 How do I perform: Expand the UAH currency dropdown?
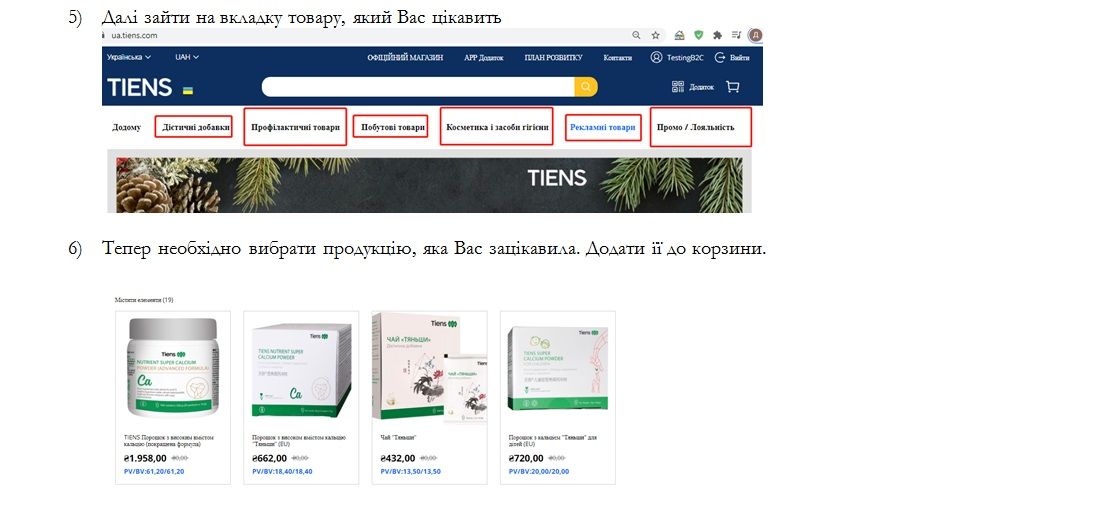click(187, 57)
